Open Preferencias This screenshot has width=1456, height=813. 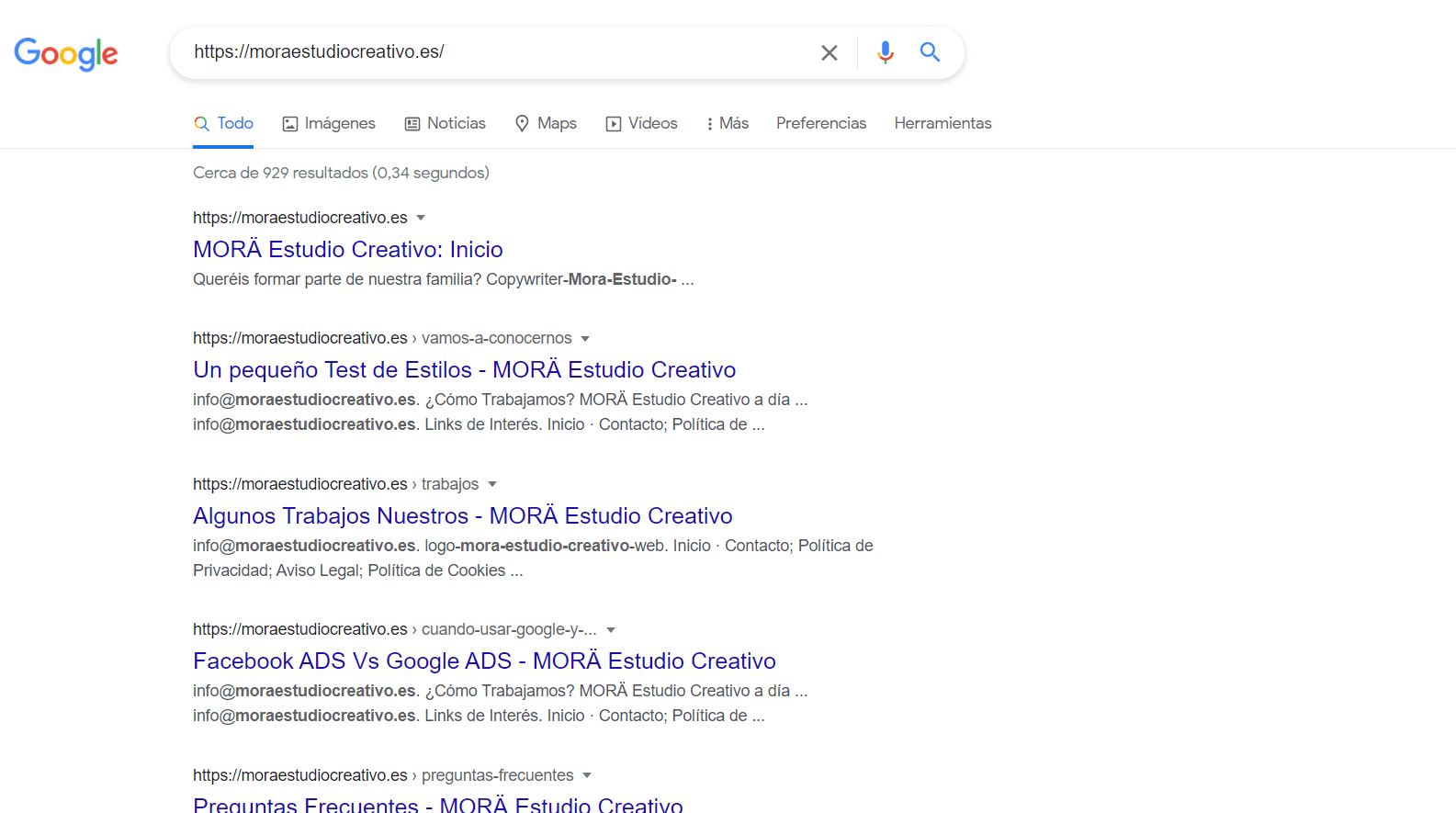(x=821, y=123)
